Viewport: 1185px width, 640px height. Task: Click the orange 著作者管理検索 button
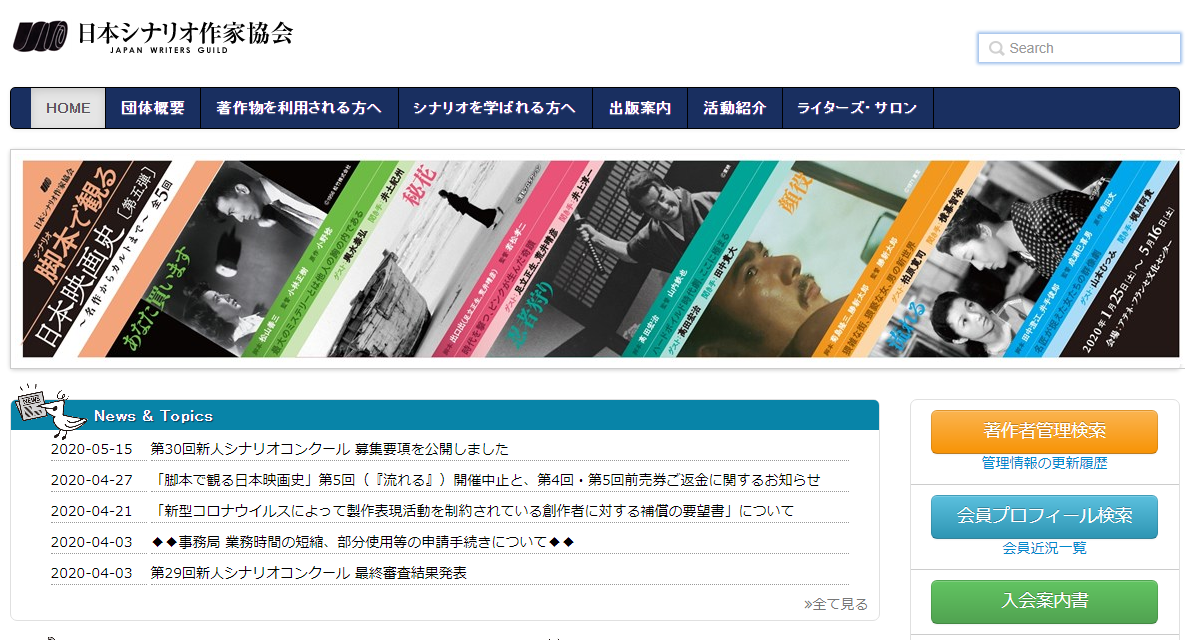coord(1044,431)
